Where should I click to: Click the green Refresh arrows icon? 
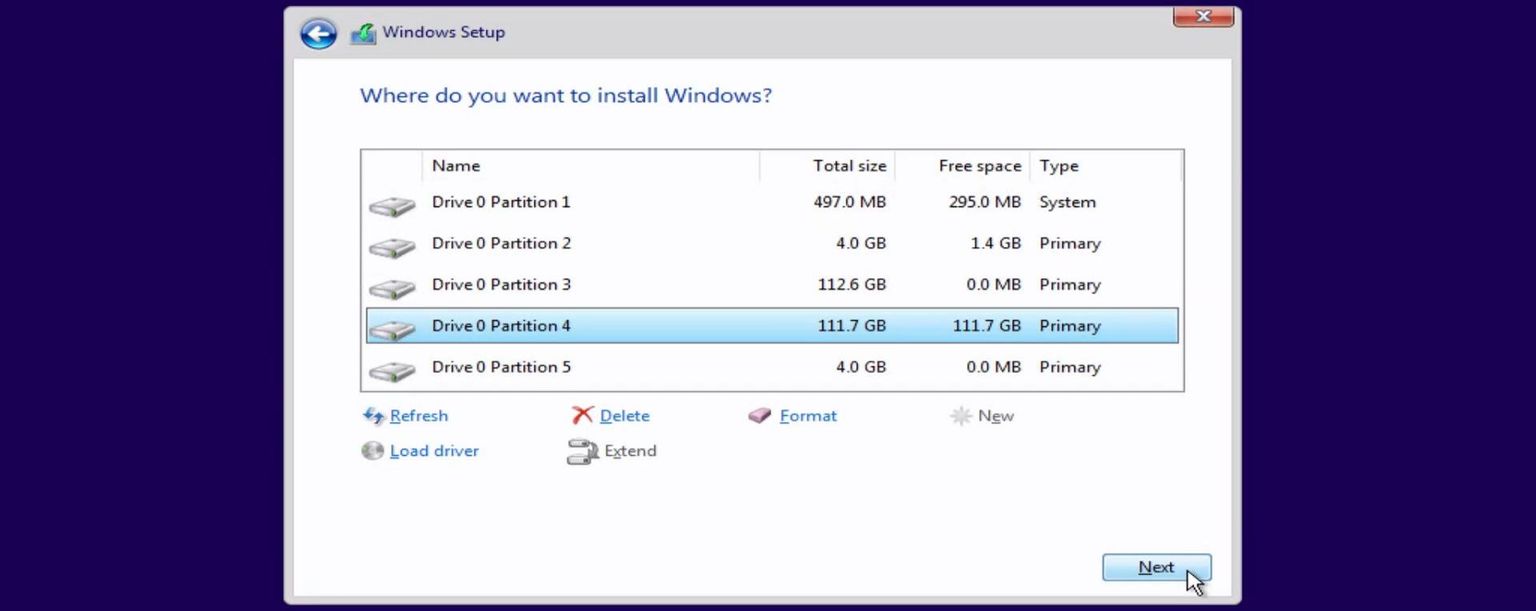click(x=373, y=416)
